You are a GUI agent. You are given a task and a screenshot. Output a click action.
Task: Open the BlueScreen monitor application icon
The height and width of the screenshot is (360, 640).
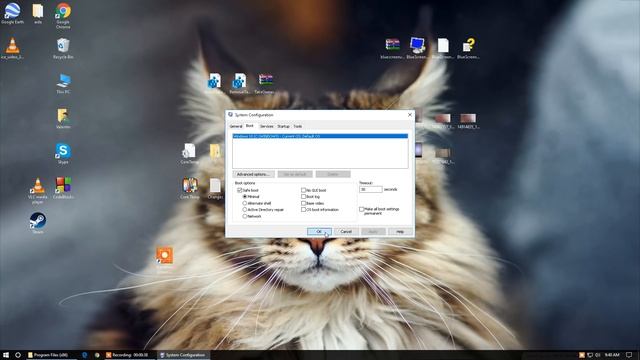[417, 48]
